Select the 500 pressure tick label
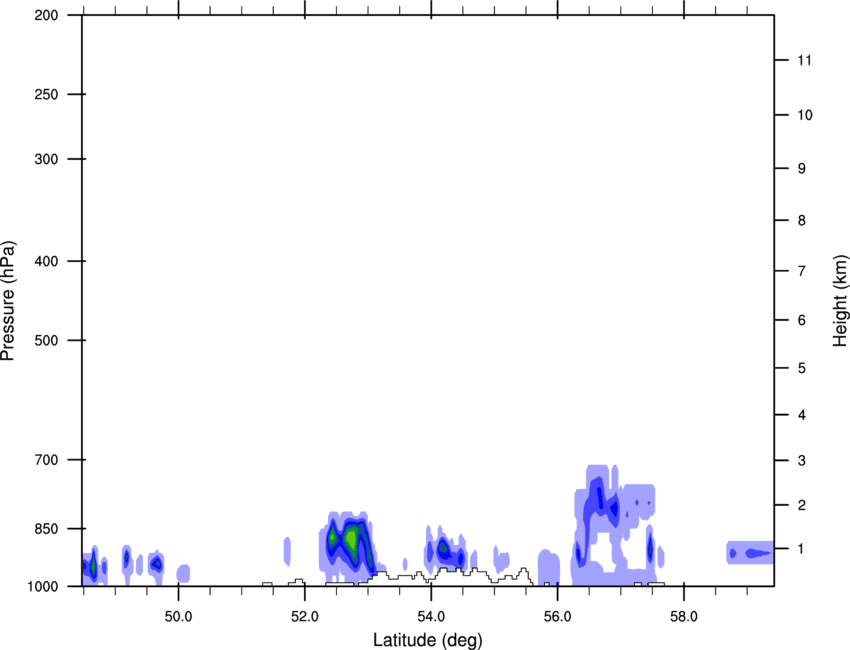850x650 pixels. 46,340
